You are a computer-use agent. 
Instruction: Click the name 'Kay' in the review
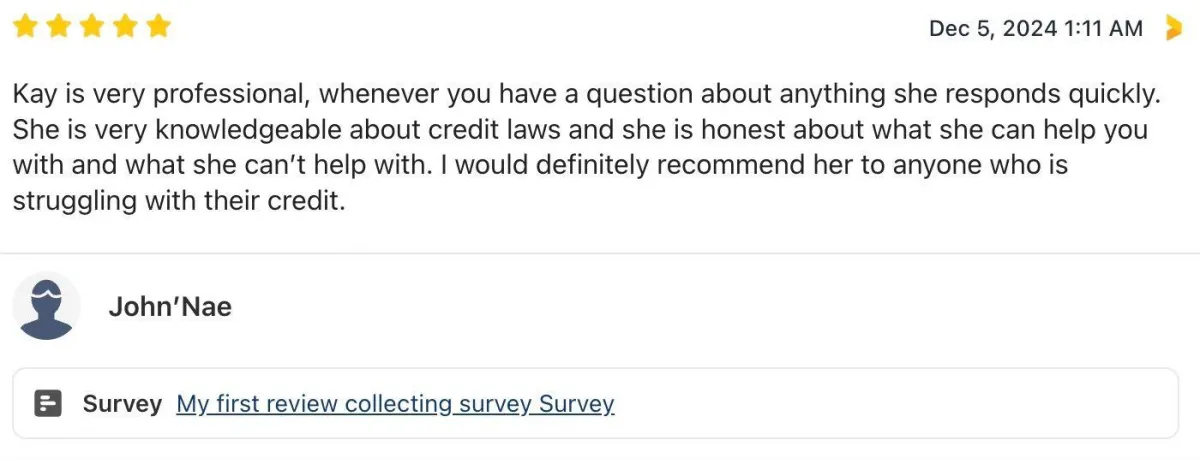pyautogui.click(x=33, y=94)
